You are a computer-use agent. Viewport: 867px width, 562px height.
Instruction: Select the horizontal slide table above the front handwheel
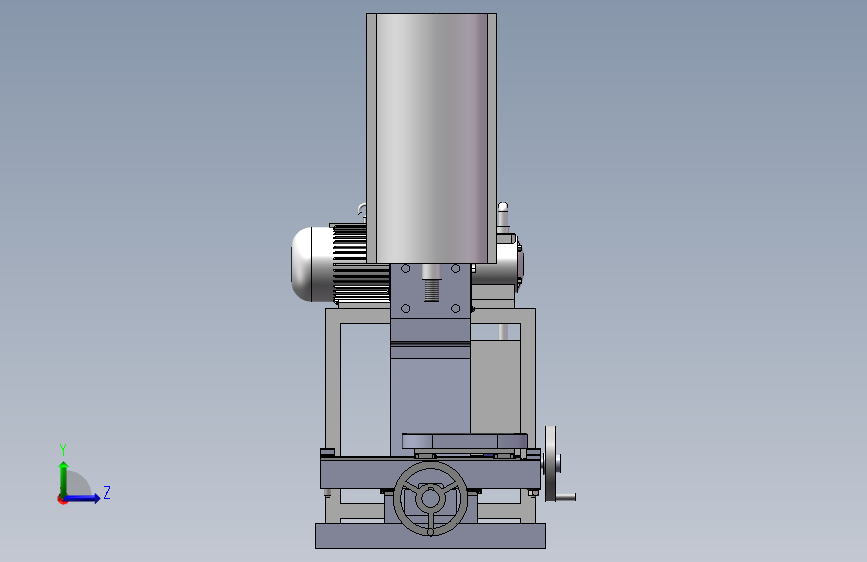tap(430, 472)
